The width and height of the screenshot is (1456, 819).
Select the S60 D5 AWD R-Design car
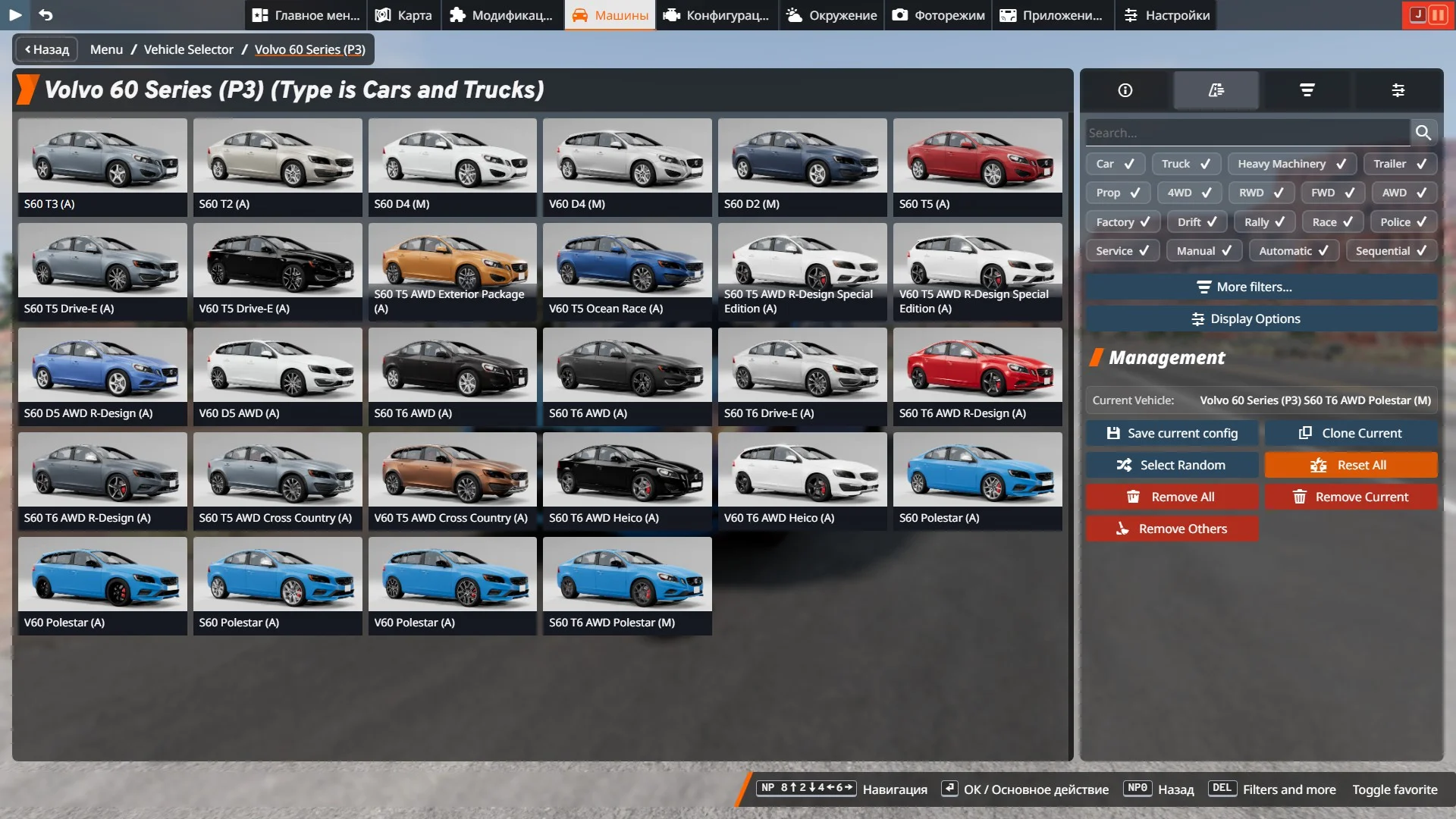(x=102, y=376)
